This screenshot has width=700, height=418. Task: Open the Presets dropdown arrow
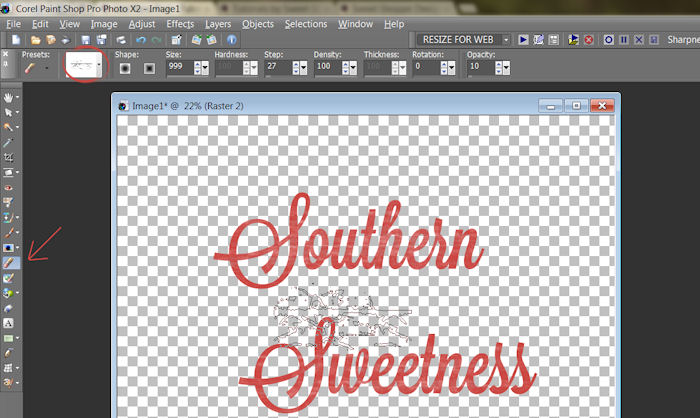pyautogui.click(x=46, y=69)
